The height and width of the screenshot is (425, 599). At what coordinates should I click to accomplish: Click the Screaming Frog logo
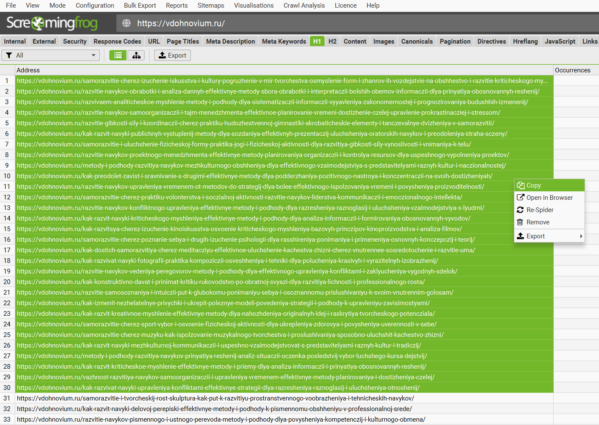coord(52,23)
